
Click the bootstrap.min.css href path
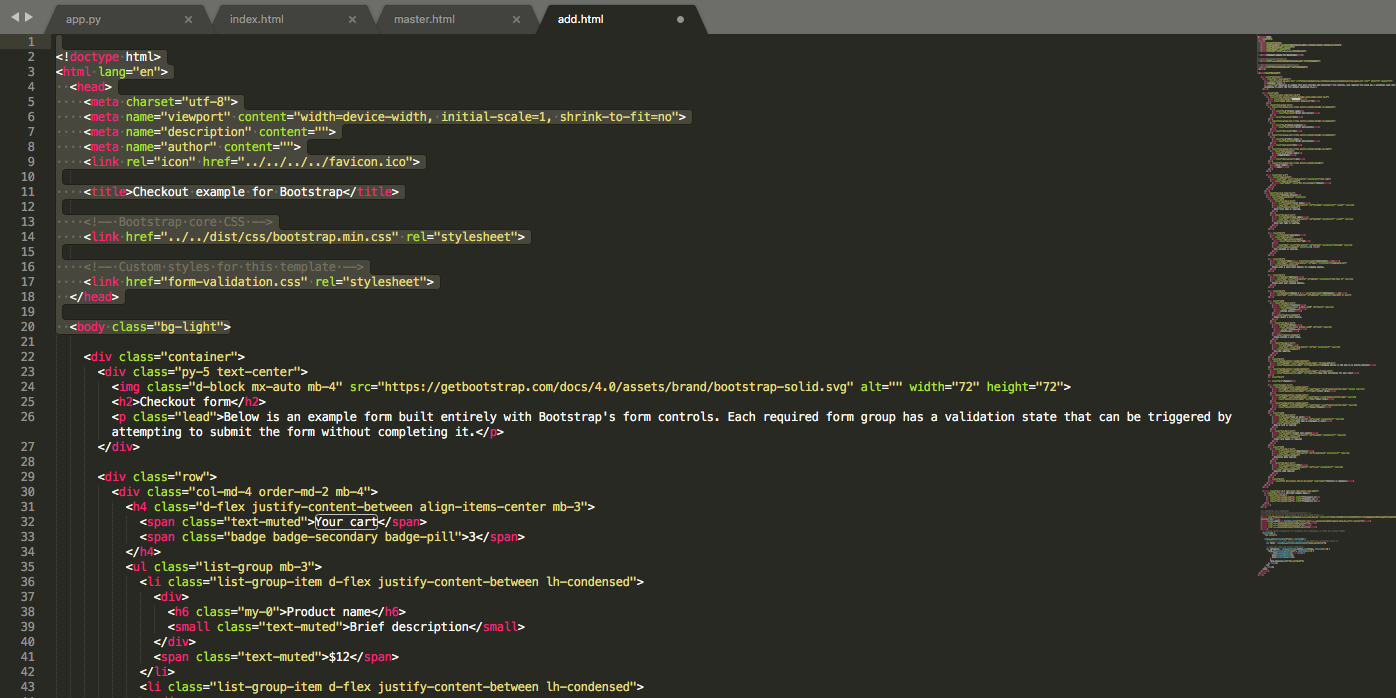(280, 237)
